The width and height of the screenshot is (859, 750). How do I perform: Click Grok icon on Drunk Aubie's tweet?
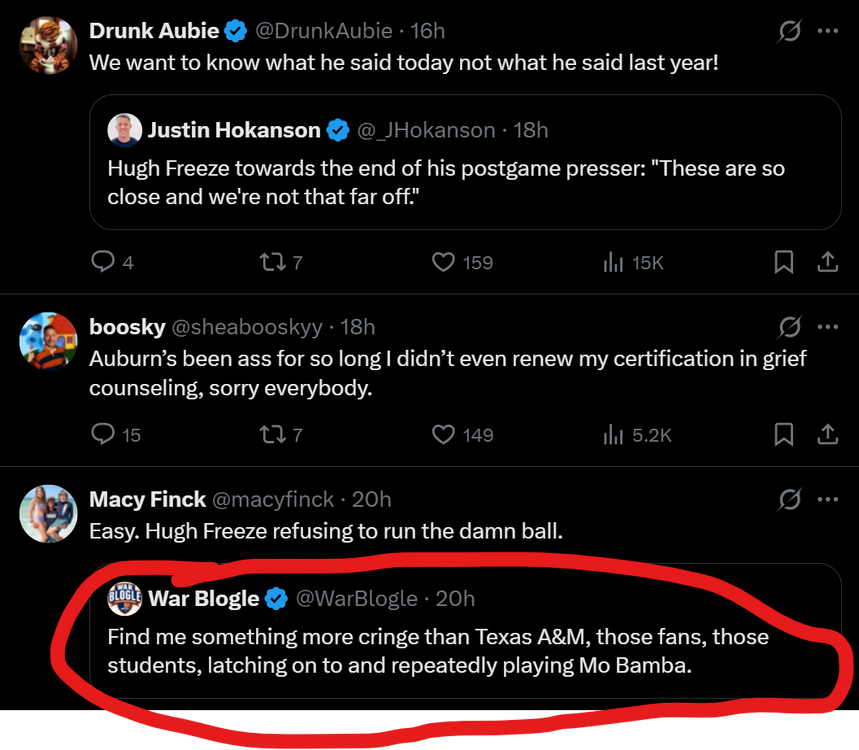click(790, 31)
